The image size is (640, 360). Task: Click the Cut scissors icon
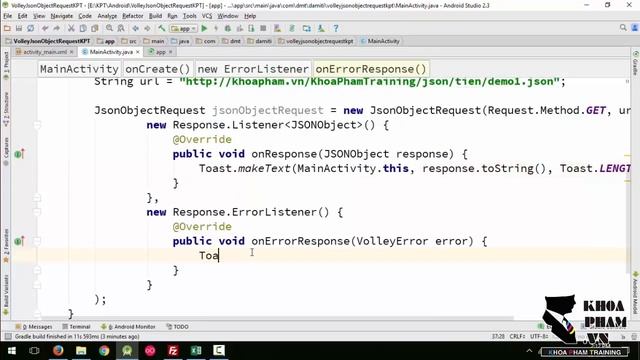71,28
